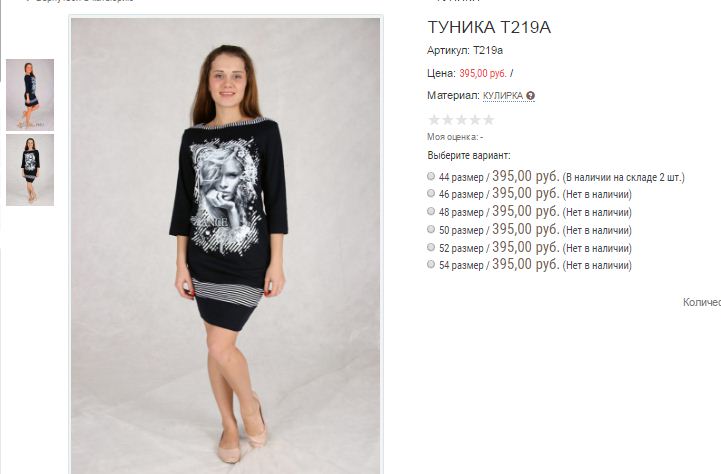The height and width of the screenshot is (474, 721).
Task: Show the front-view tunic thumbnail
Action: point(30,170)
